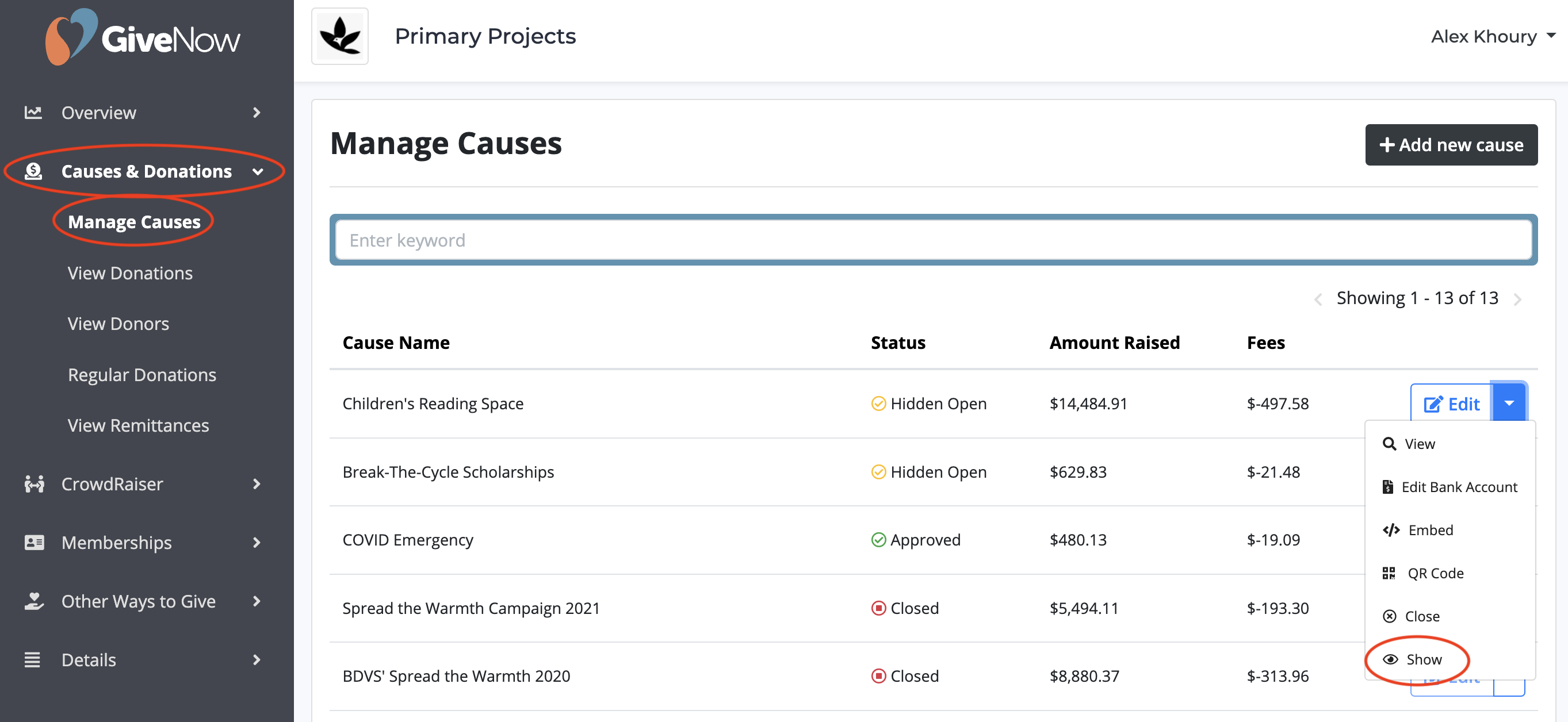Click the Fees column header

(x=1265, y=343)
